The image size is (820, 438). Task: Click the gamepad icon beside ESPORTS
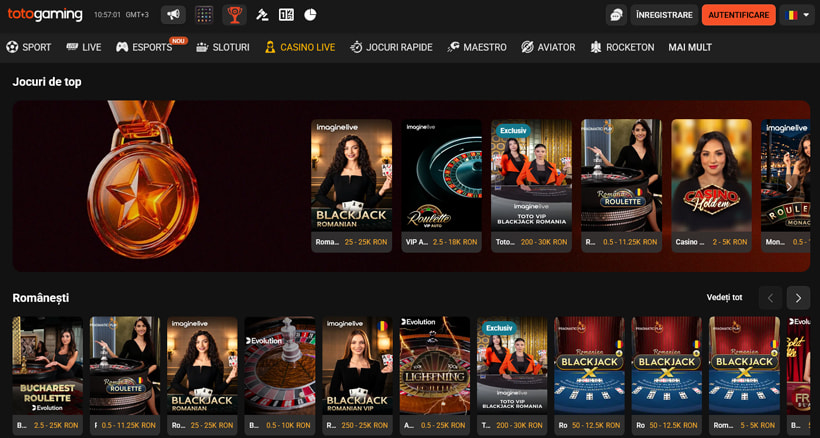[x=122, y=47]
